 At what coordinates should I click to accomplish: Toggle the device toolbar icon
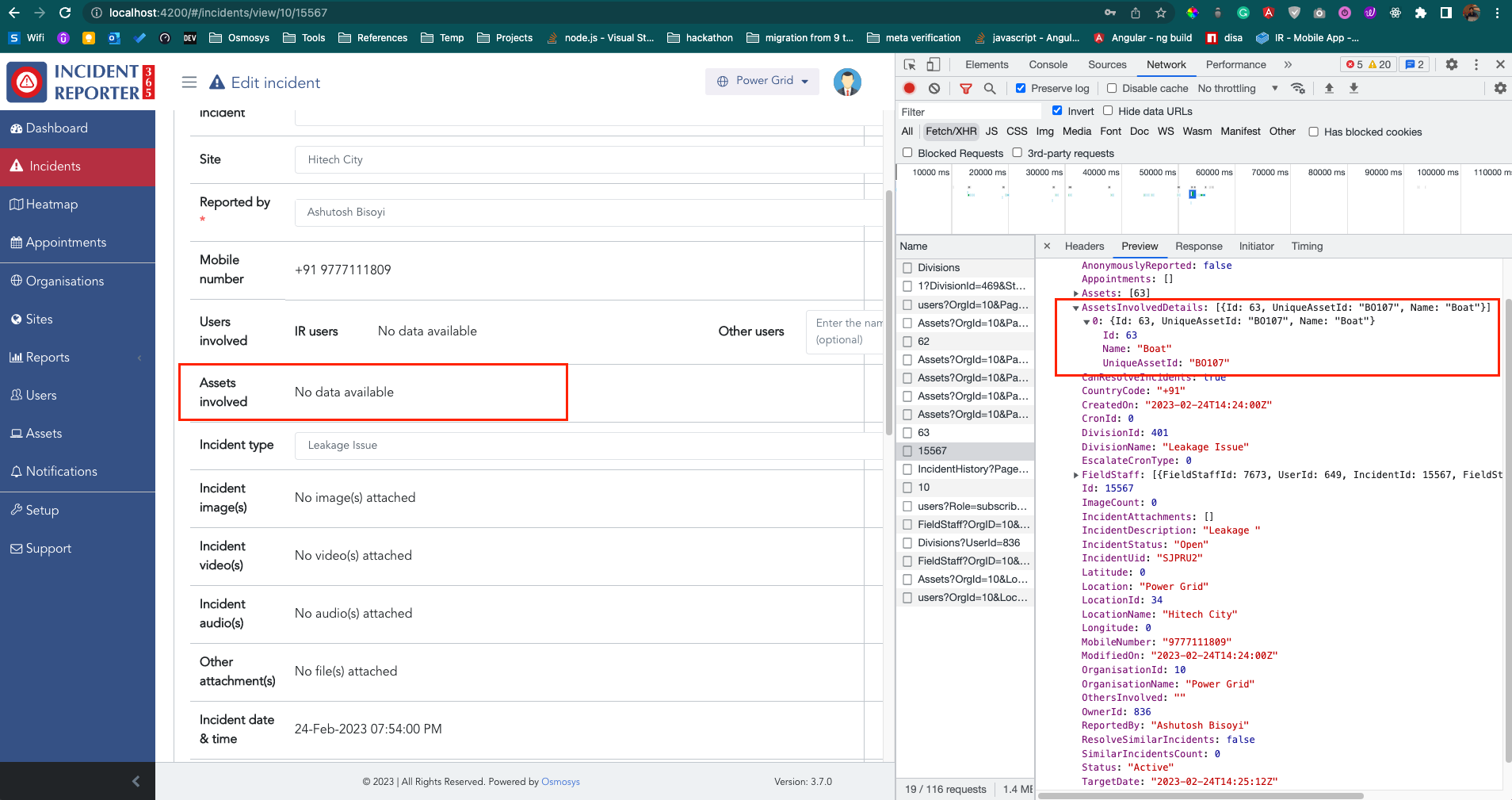[x=934, y=65]
